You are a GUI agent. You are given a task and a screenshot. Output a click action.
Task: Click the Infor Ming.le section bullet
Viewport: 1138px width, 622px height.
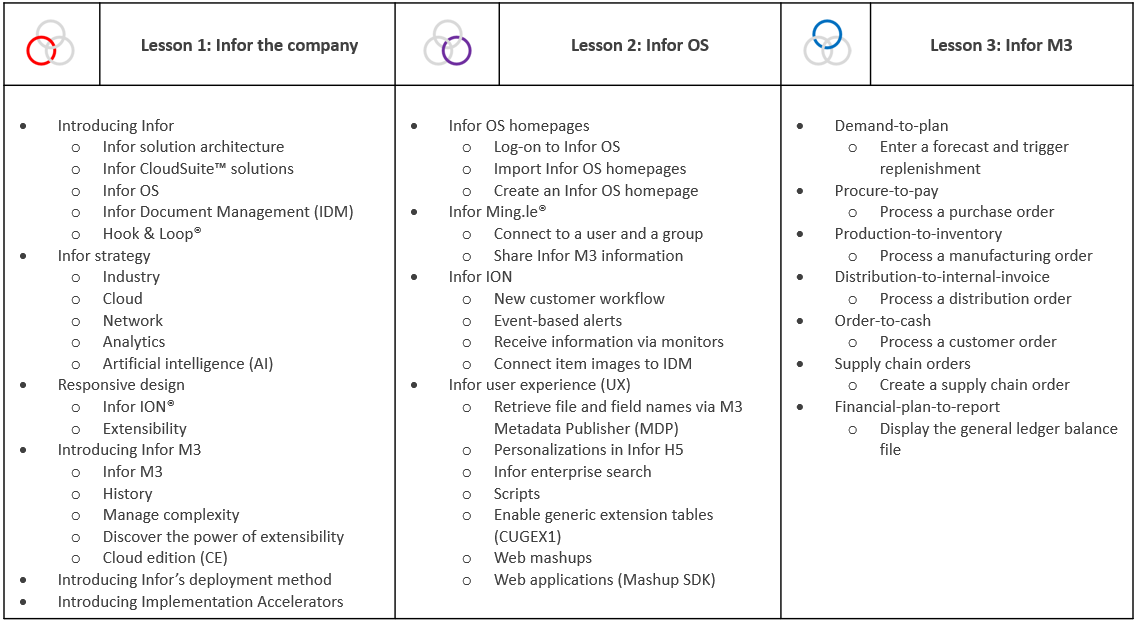pyautogui.click(x=497, y=212)
